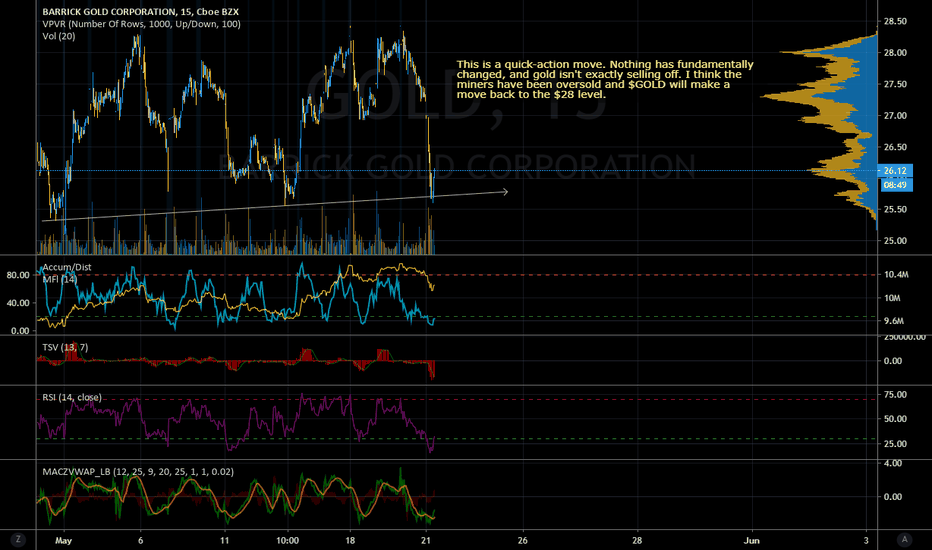Click the 28 date label on time axis
This screenshot has width=932, height=550.
637,540
